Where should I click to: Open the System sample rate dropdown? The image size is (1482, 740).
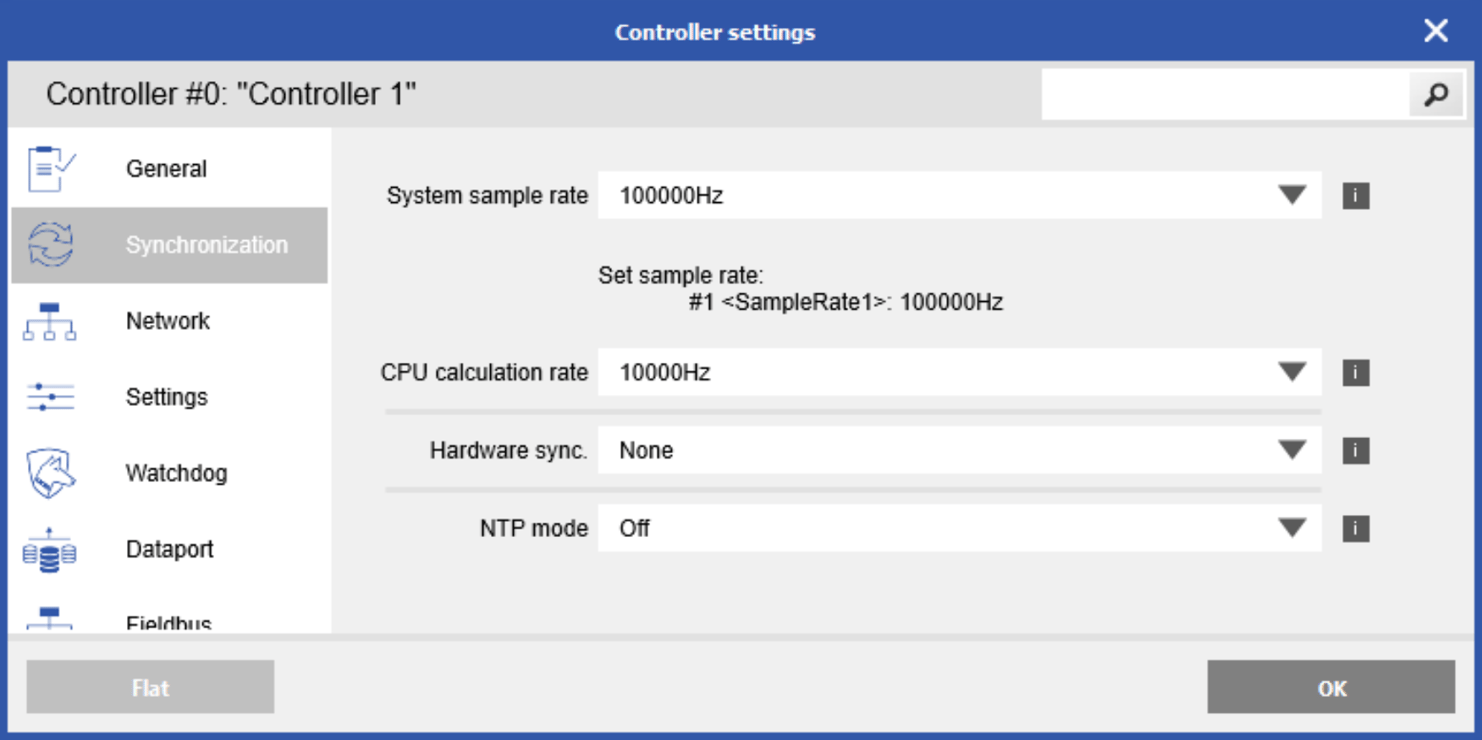click(x=1293, y=195)
